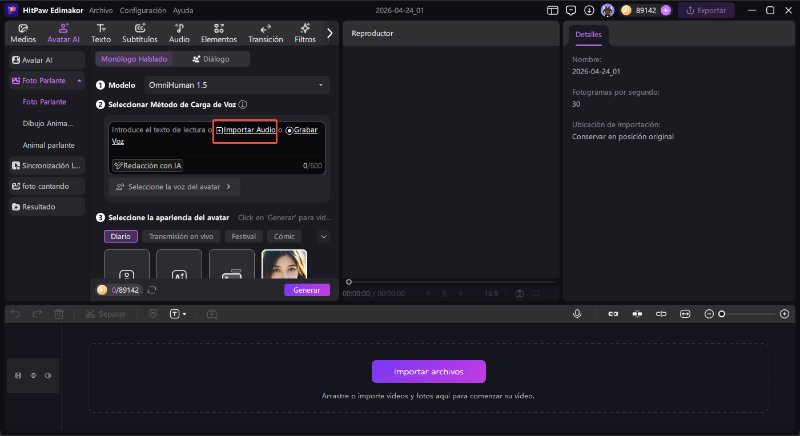The width and height of the screenshot is (800, 436).
Task: Switch to the Monólogo Hablado tab
Action: [134, 59]
